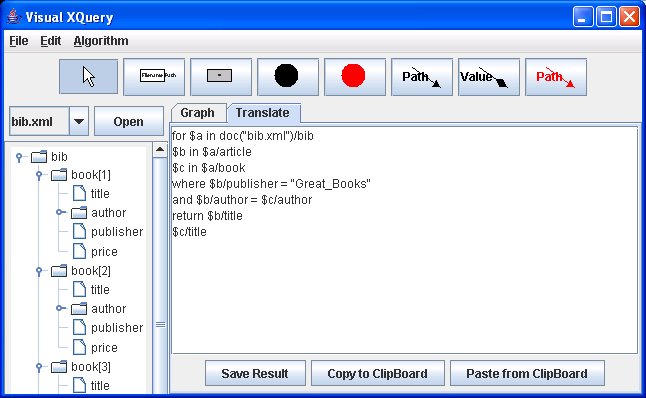Select price under book[2]
Viewport: 646px width, 398px height.
coord(95,347)
